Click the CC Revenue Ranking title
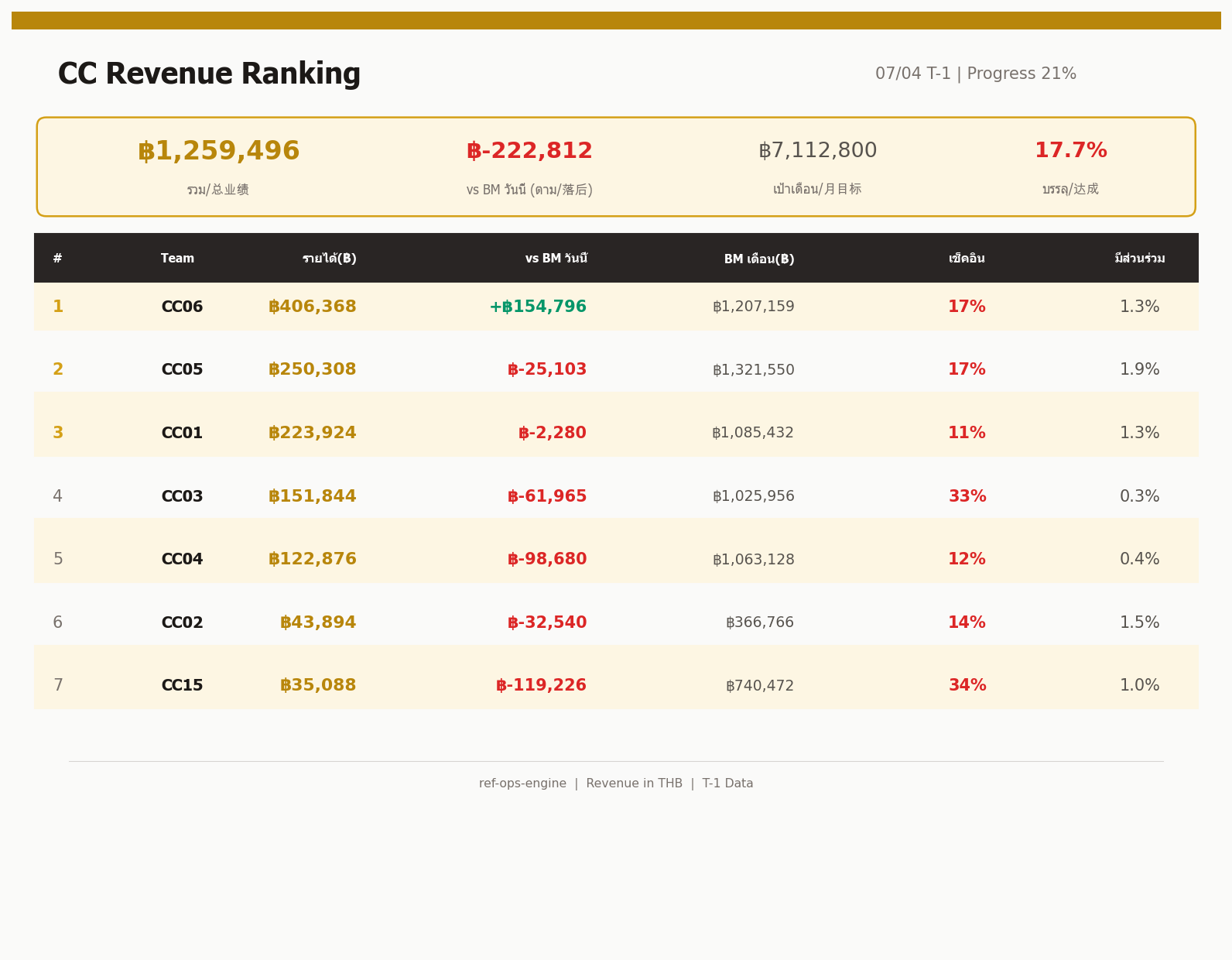 coord(209,74)
